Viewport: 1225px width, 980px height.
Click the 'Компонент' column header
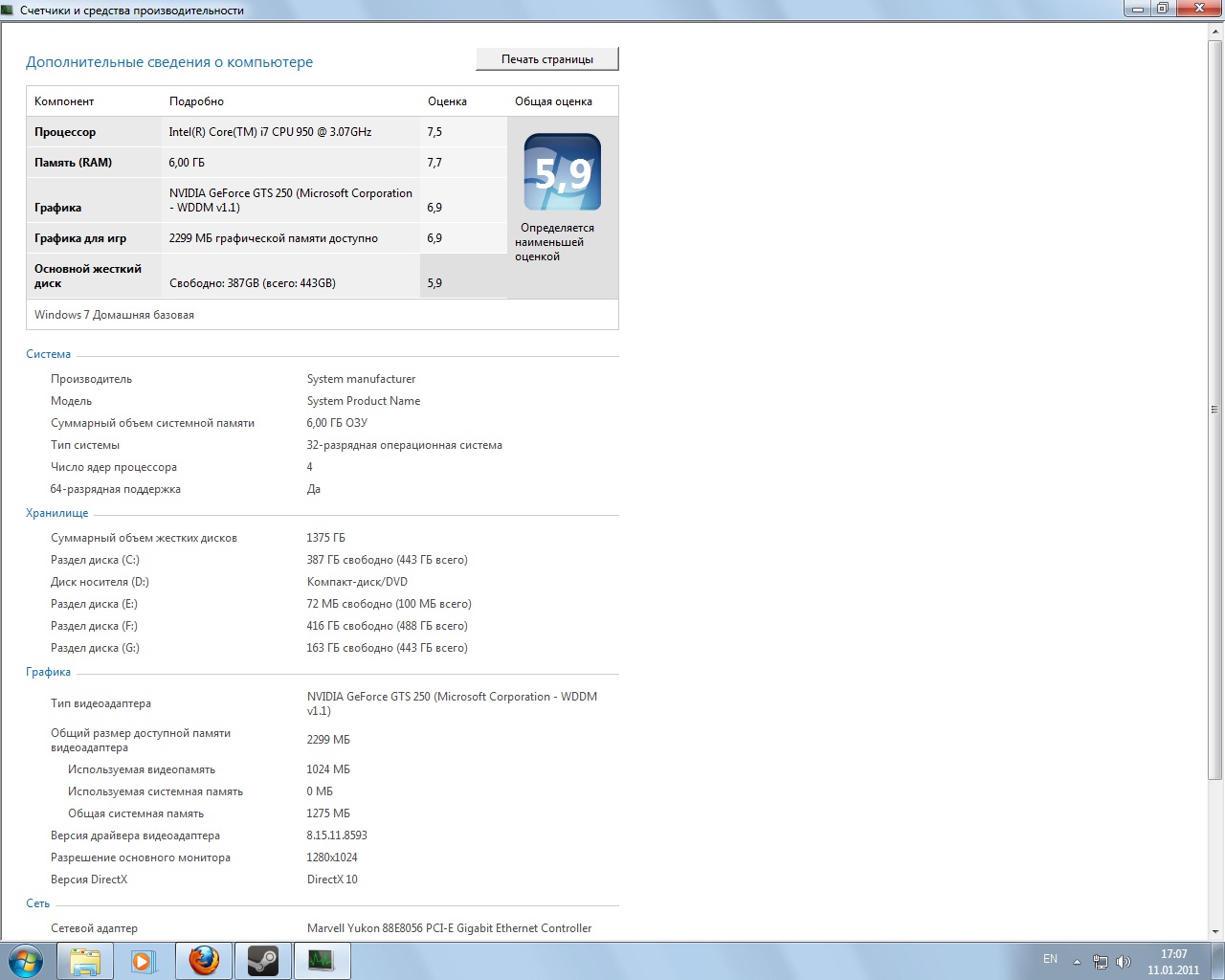64,101
